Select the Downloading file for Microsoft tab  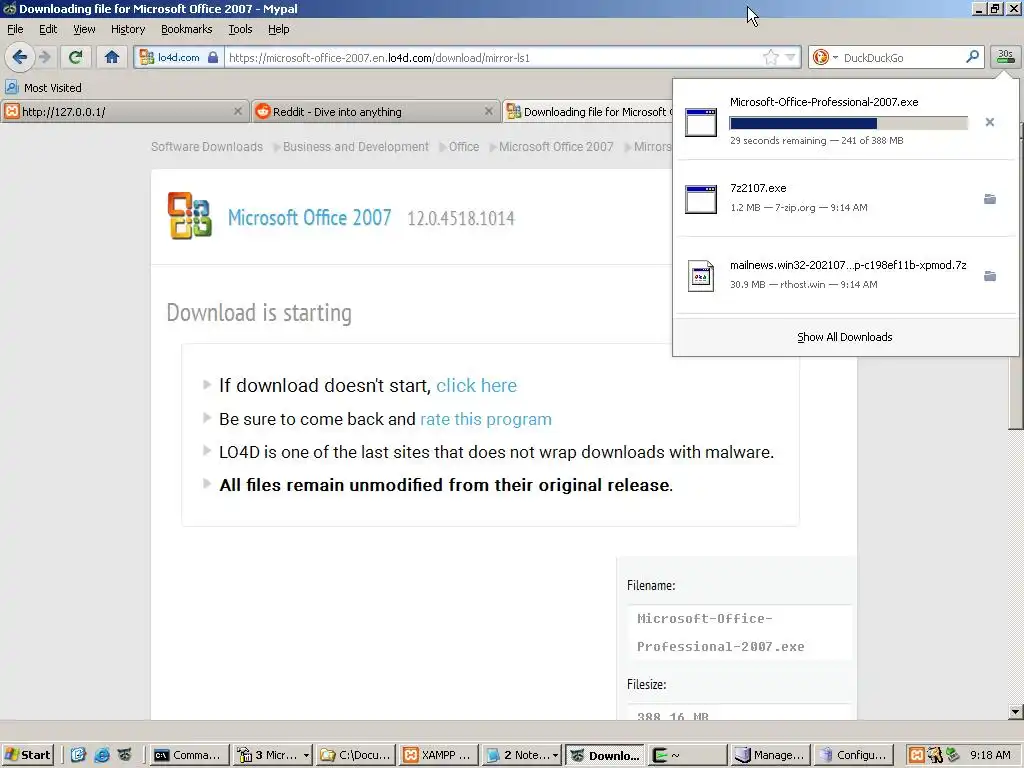[x=588, y=112]
